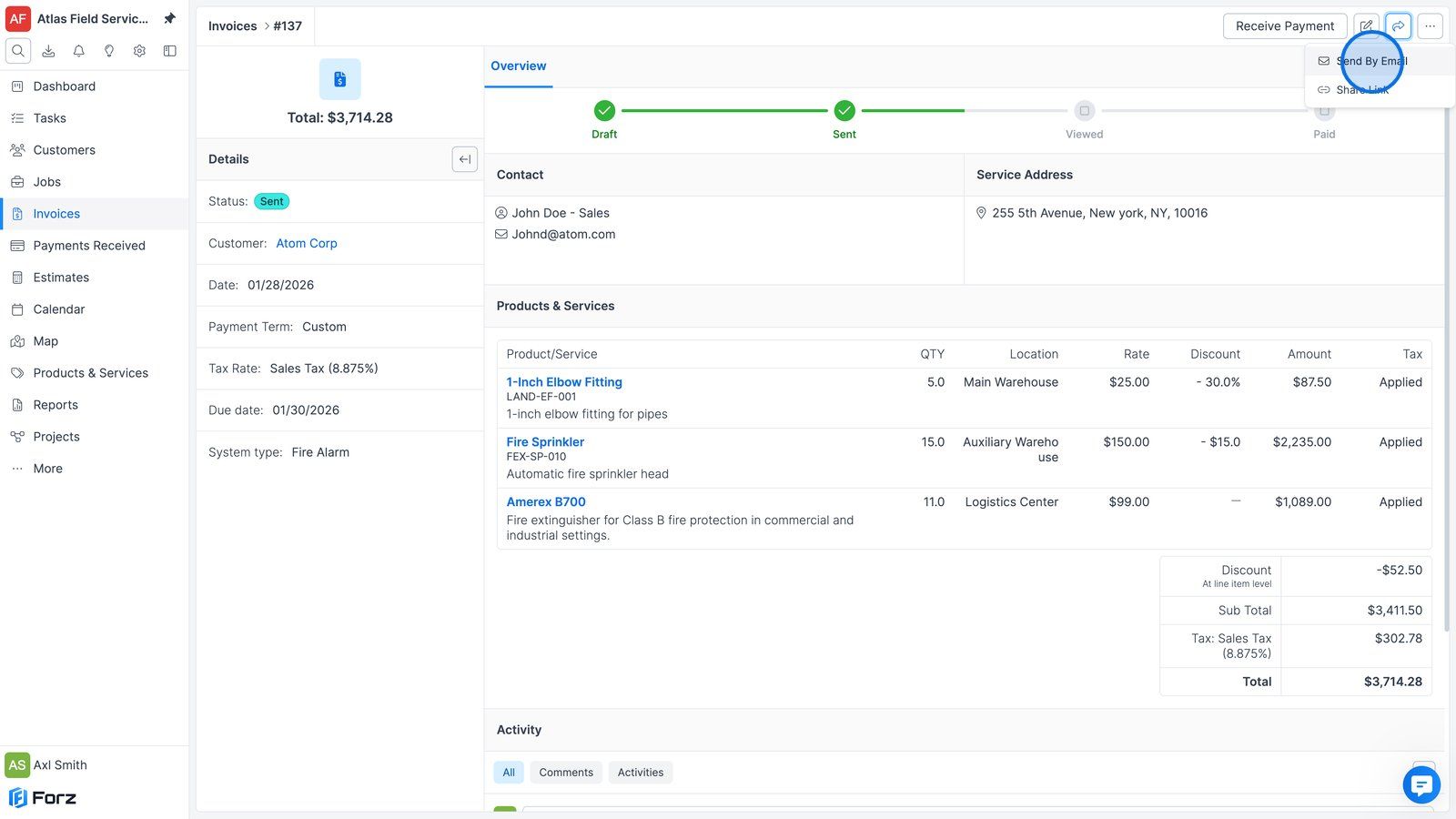This screenshot has height=819, width=1456.
Task: Click the share arrow icon
Action: tap(1399, 26)
